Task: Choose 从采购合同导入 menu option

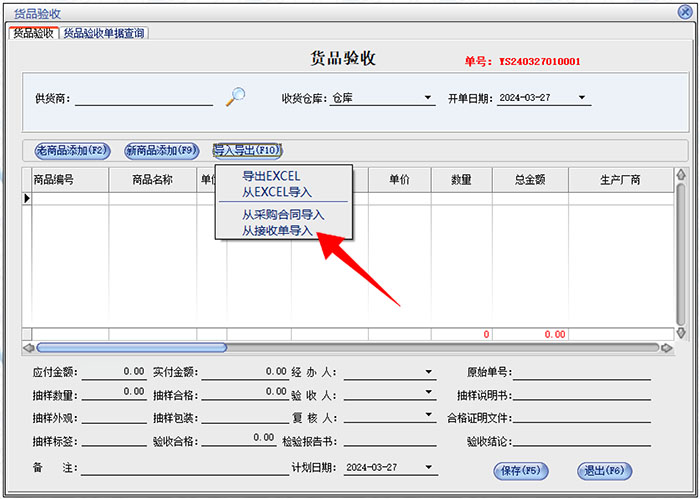Action: (283, 215)
